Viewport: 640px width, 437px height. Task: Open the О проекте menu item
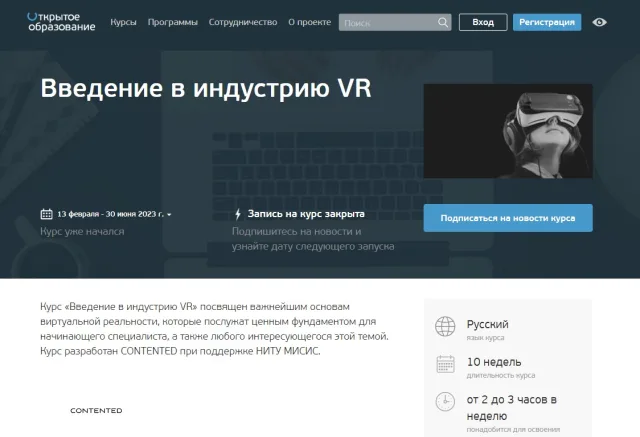pyautogui.click(x=310, y=22)
